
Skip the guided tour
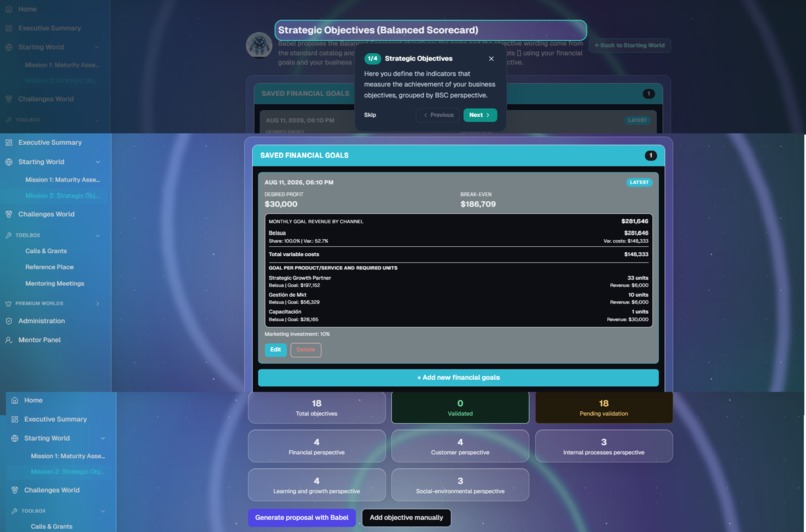[370, 115]
